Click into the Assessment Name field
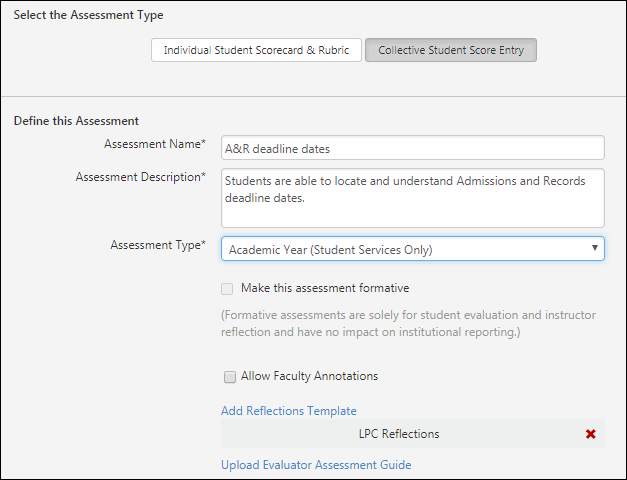Viewport: 627px width, 480px height. 413,148
